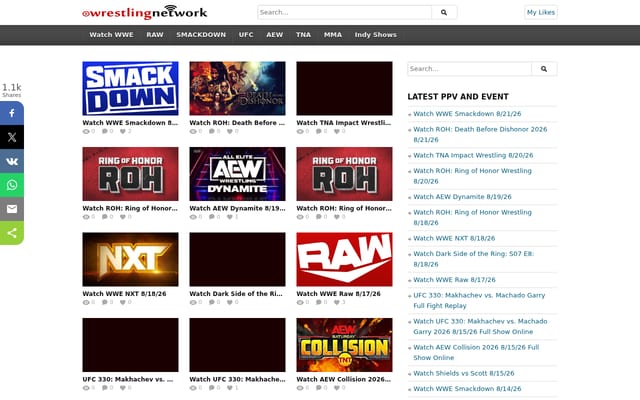640x400 pixels.
Task: Focus the sidebar search field
Action: coord(469,69)
